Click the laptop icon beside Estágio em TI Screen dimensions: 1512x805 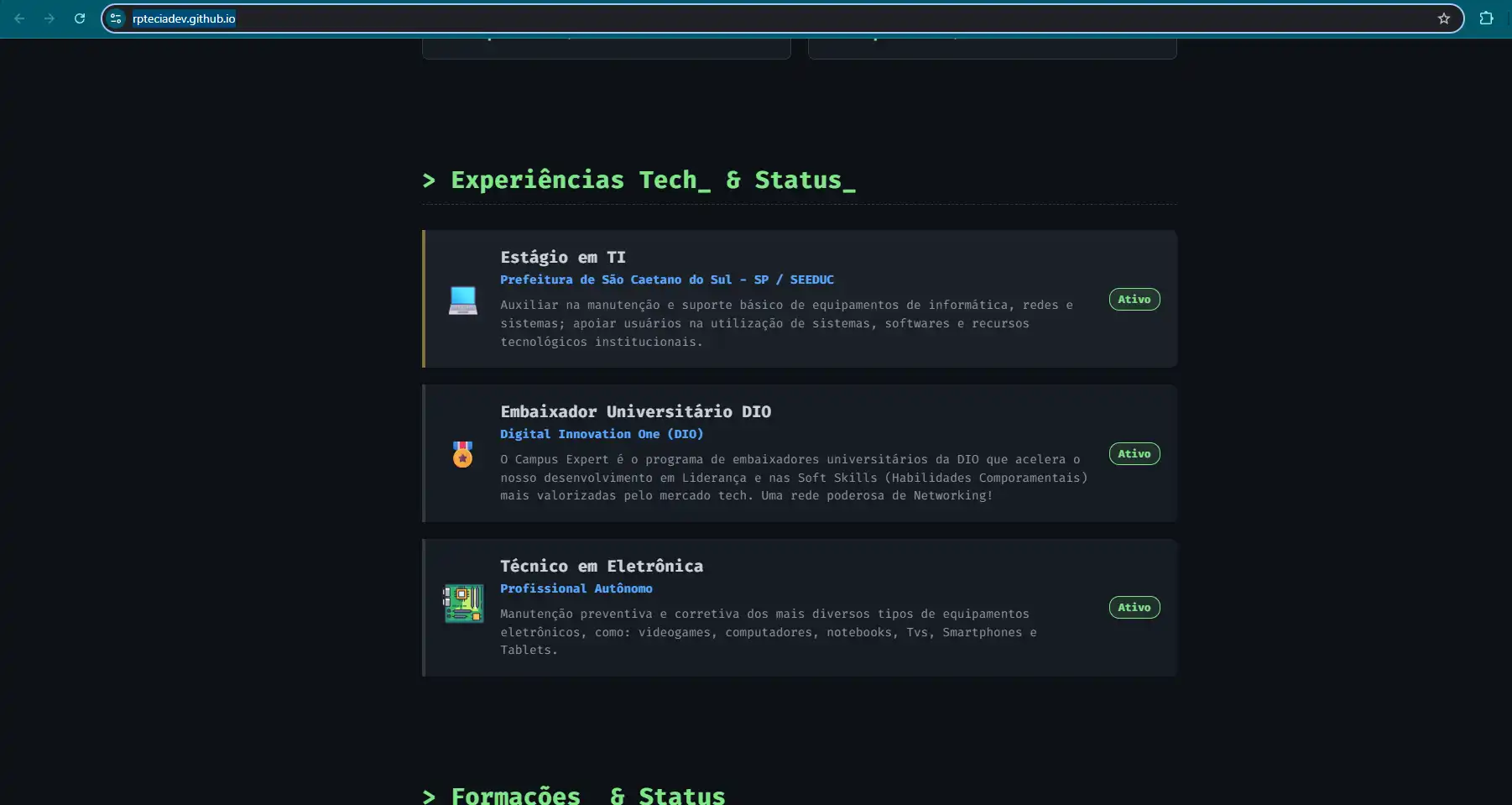[463, 300]
